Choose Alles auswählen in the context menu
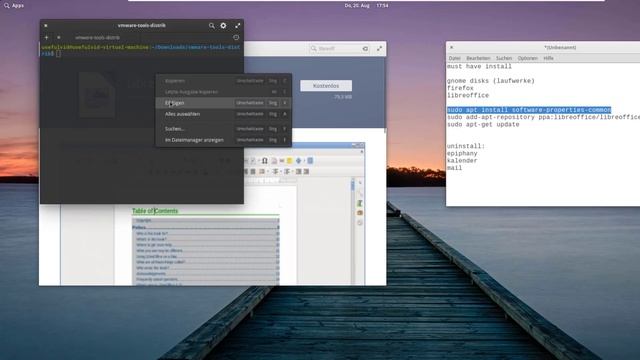Image resolution: width=640 pixels, height=360 pixels. point(223,114)
